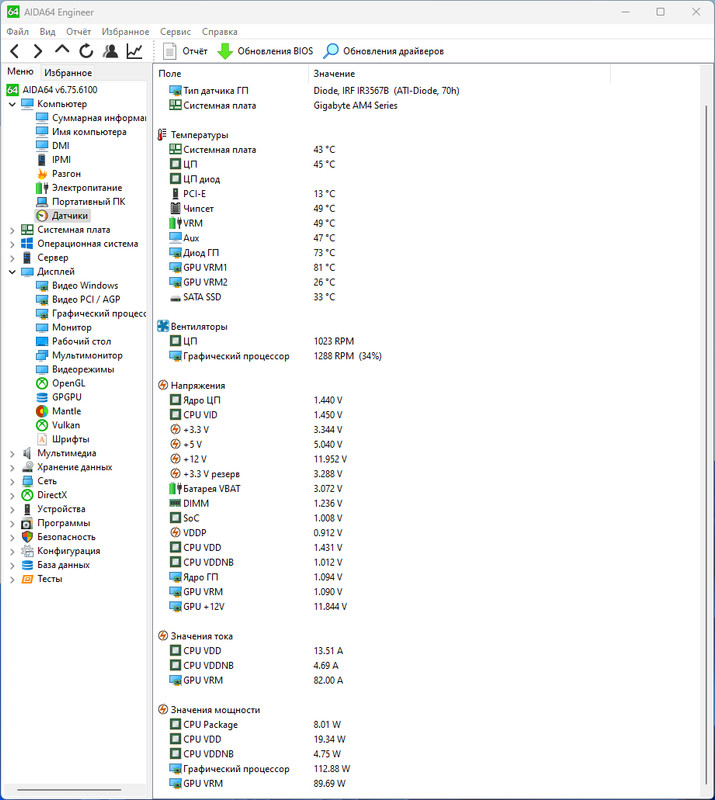Image resolution: width=715 pixels, height=800 pixels.
Task: Expand the Системная плата tree node
Action: 12,230
